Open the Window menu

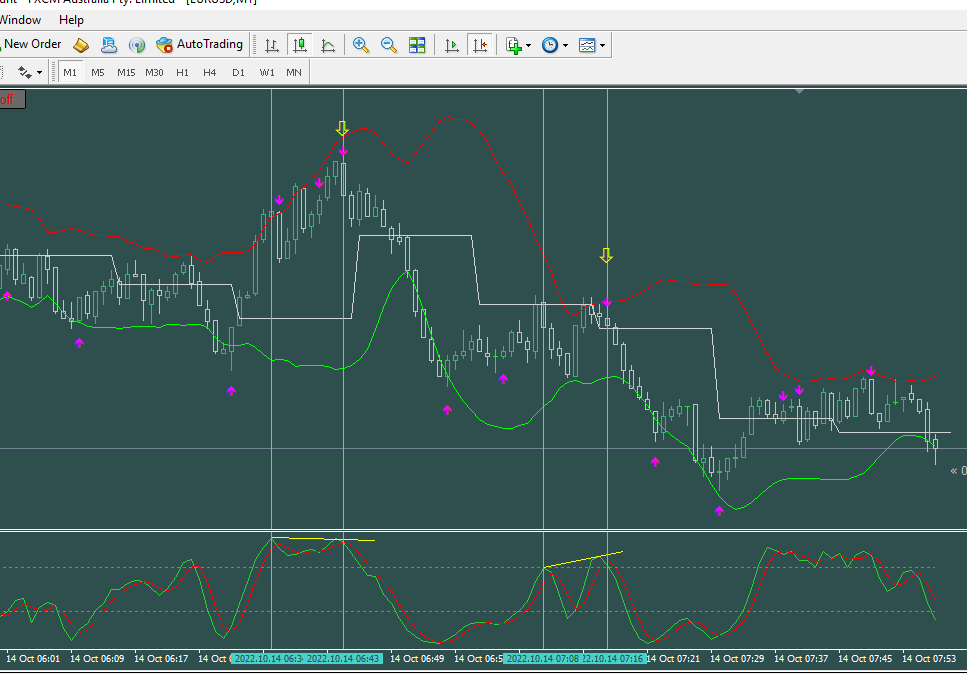click(x=20, y=20)
